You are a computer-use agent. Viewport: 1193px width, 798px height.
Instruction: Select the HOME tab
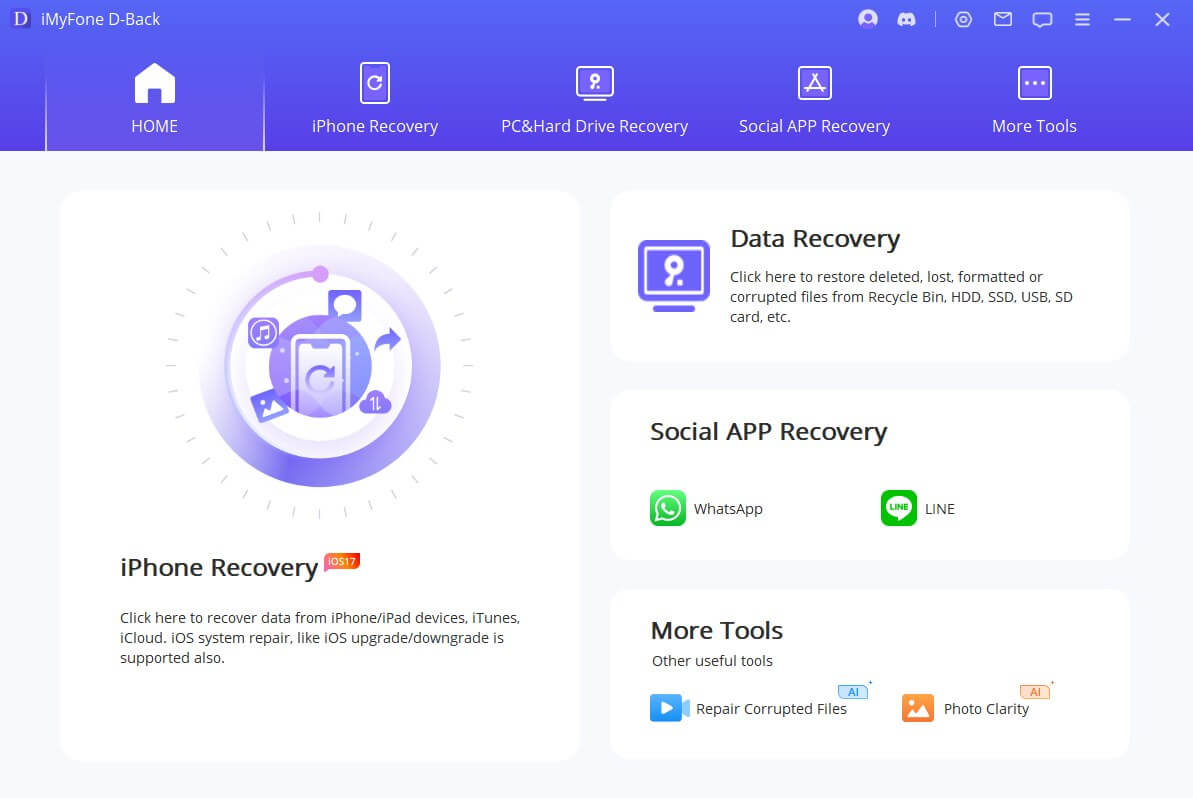(154, 100)
